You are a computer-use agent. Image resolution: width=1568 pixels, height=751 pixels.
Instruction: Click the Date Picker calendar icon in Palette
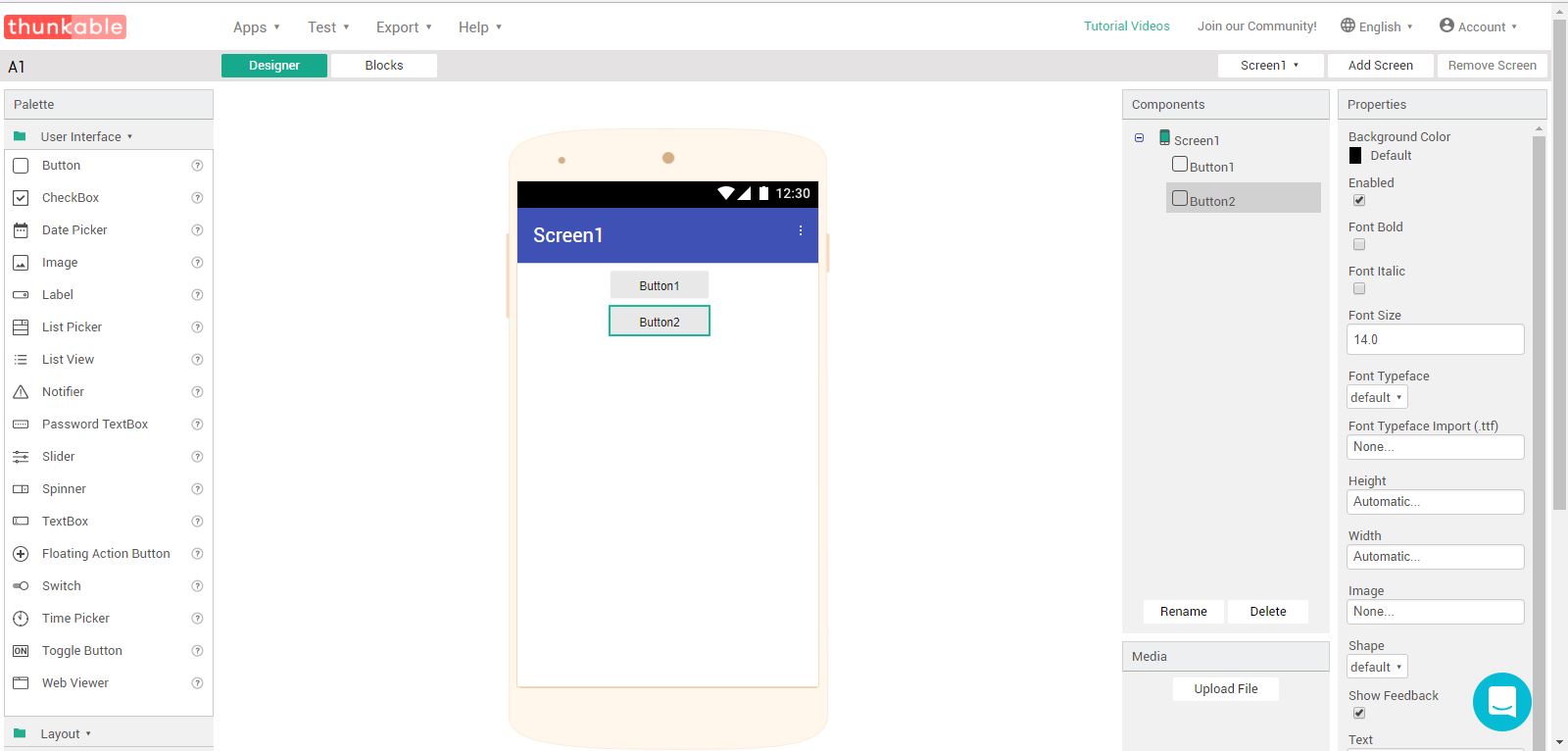click(x=21, y=230)
